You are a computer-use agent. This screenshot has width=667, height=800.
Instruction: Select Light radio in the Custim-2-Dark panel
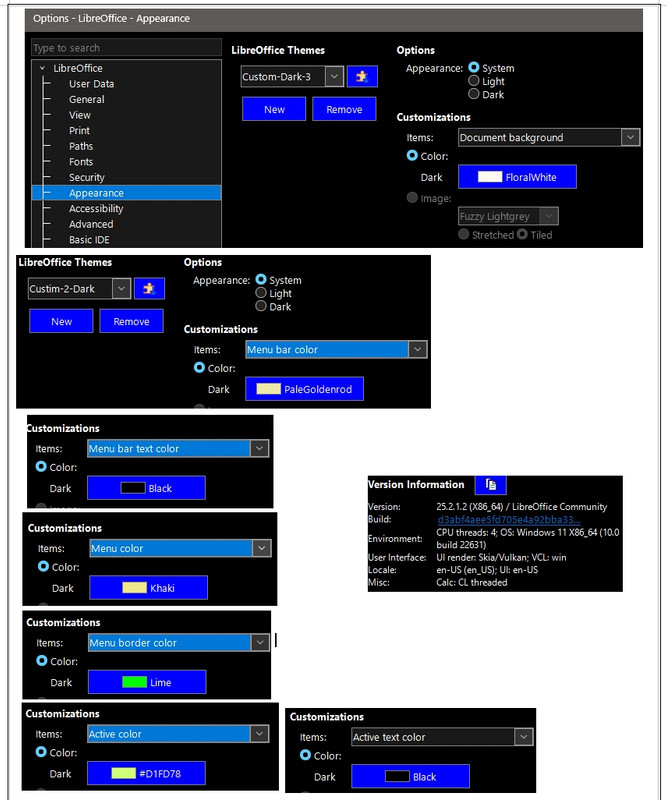click(x=261, y=293)
